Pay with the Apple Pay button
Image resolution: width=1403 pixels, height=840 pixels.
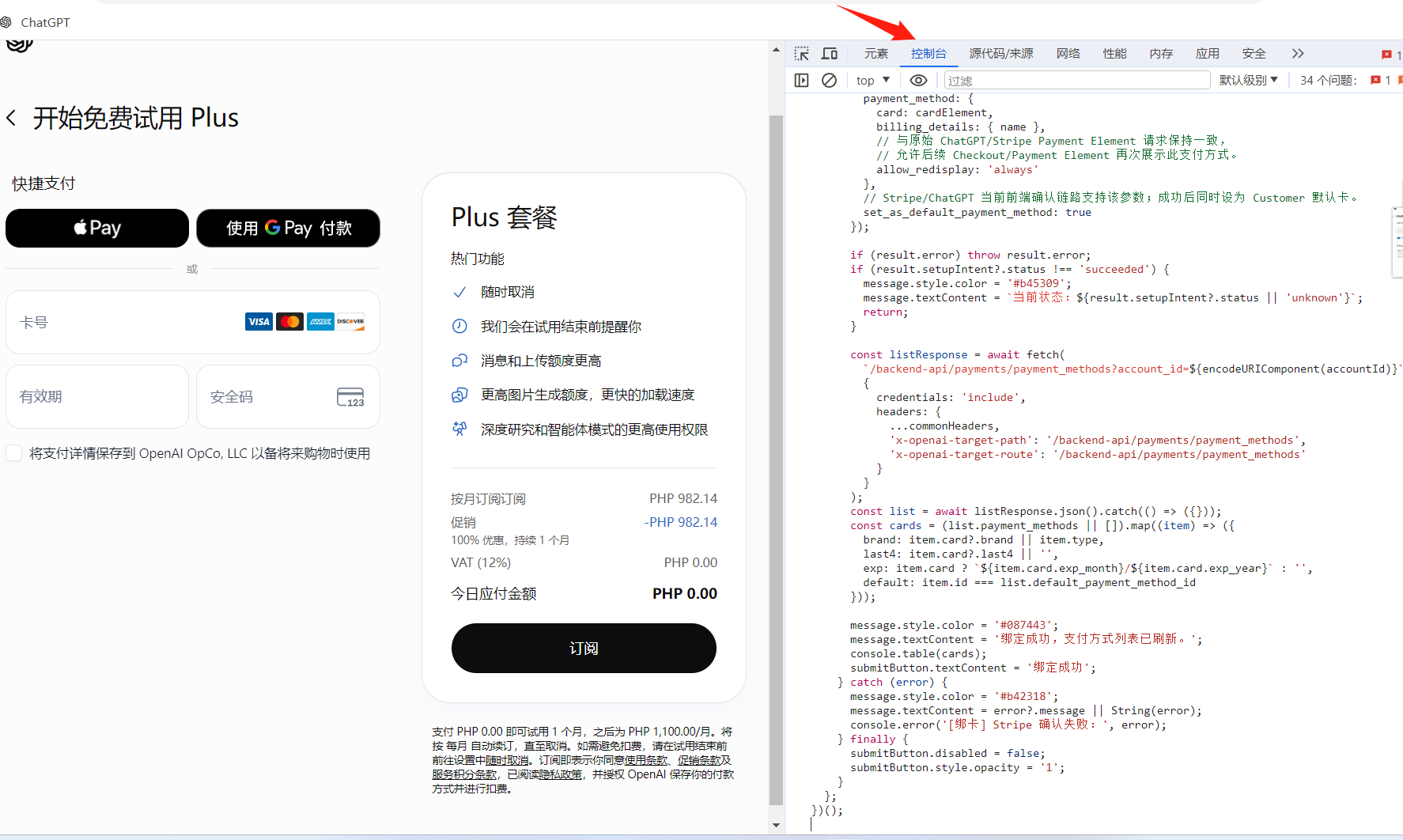[97, 228]
